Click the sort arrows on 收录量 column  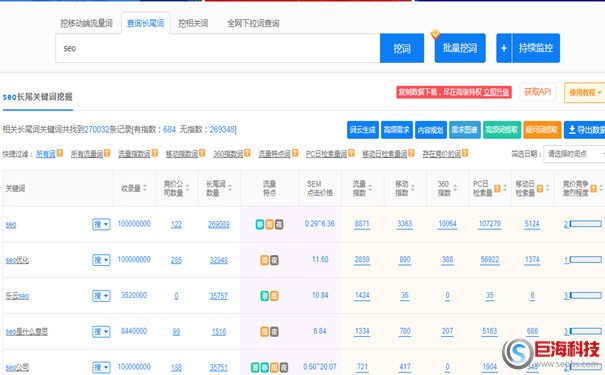pos(145,188)
